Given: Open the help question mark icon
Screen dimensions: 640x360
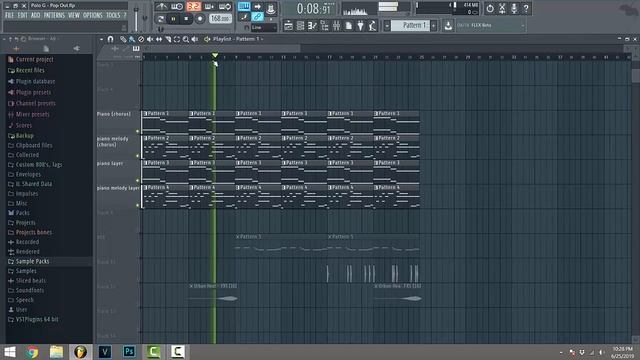Looking at the screenshot, I should coord(526,8).
